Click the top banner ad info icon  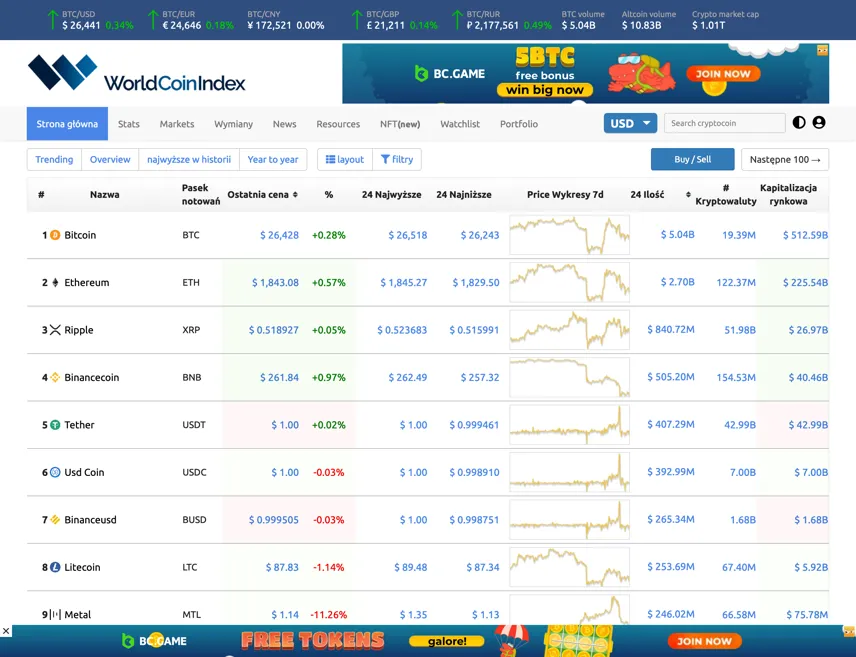coord(823,50)
